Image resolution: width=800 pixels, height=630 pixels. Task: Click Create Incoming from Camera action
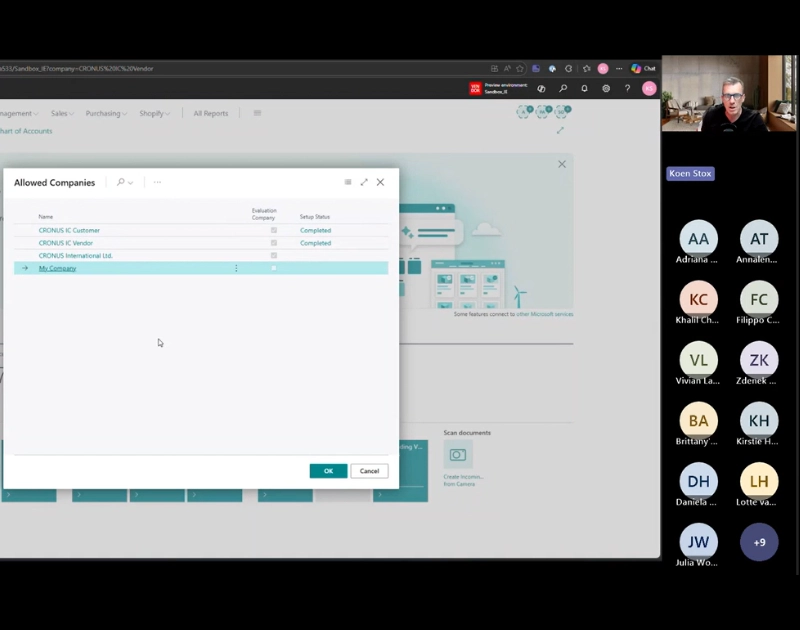[463, 480]
